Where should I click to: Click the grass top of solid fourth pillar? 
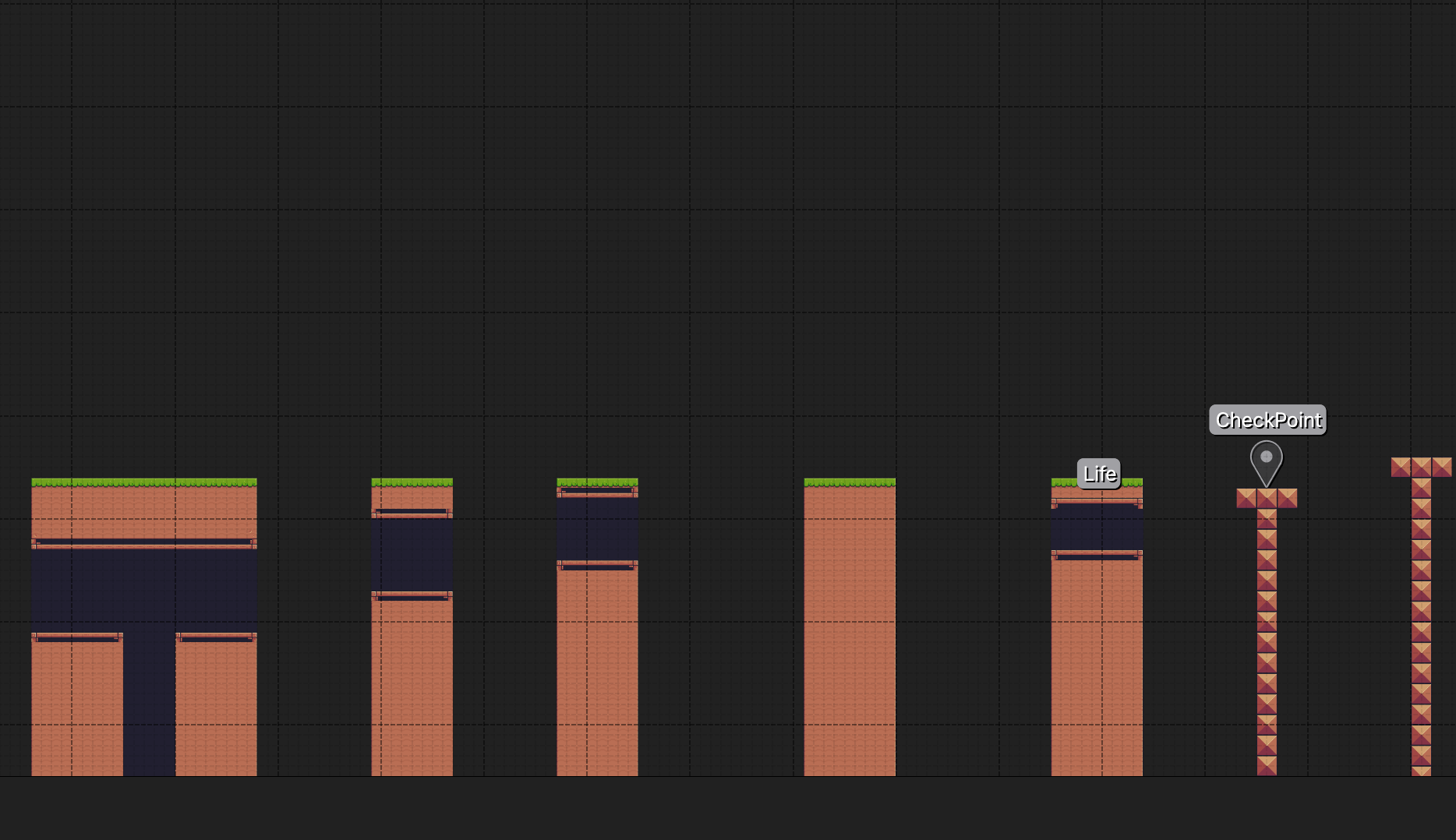pos(850,482)
